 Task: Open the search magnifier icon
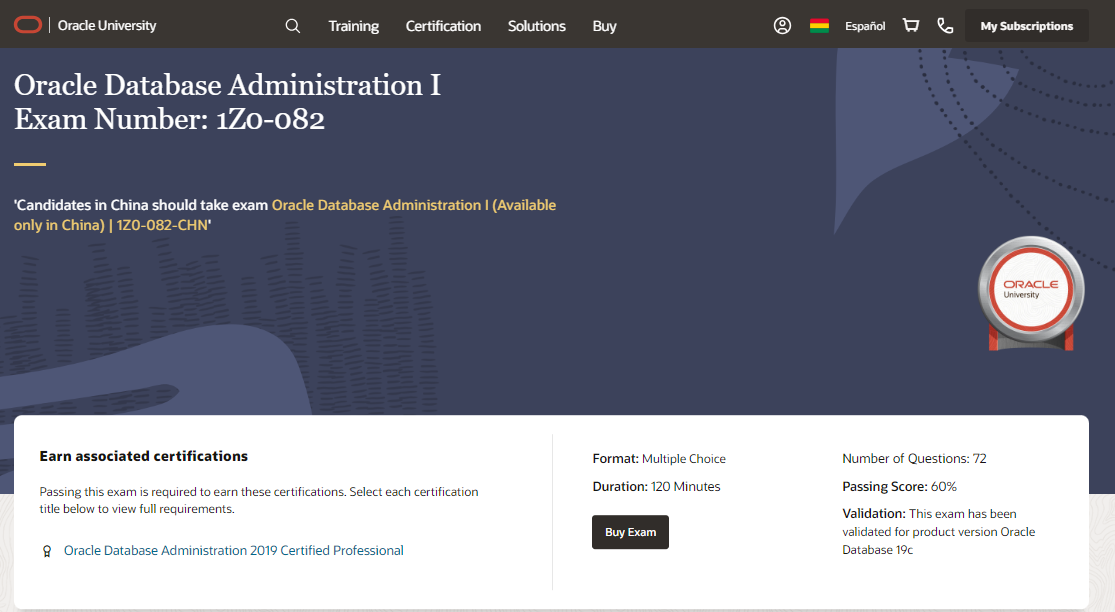coord(293,26)
